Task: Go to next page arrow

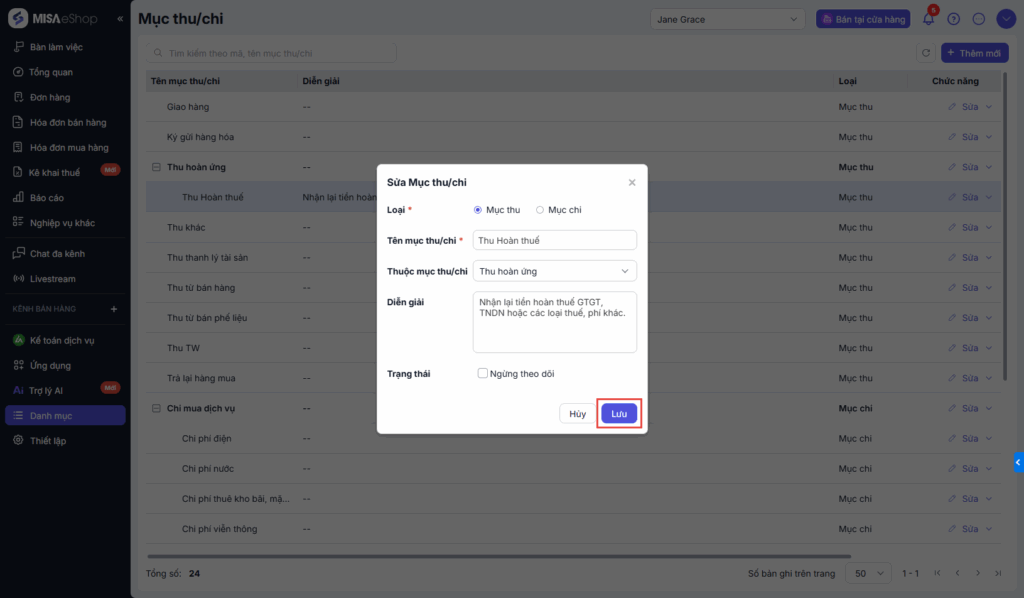Action: point(978,573)
